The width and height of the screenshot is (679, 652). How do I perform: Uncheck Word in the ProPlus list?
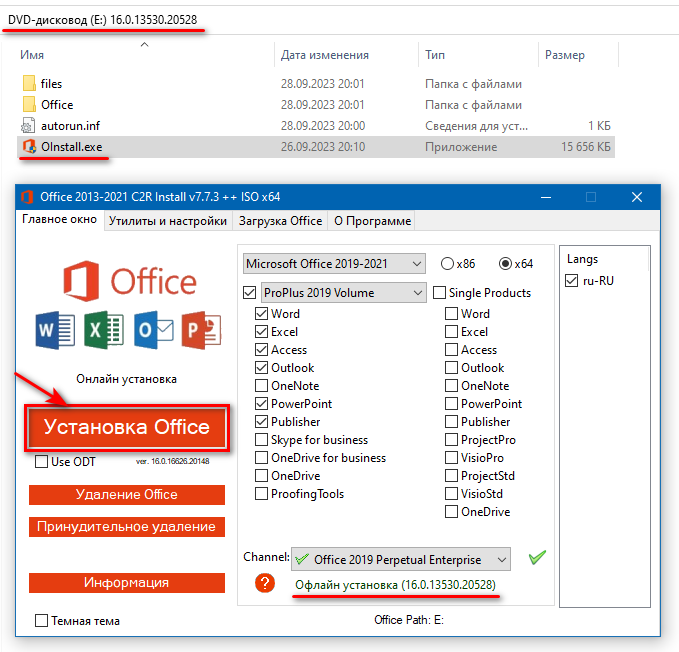262,313
